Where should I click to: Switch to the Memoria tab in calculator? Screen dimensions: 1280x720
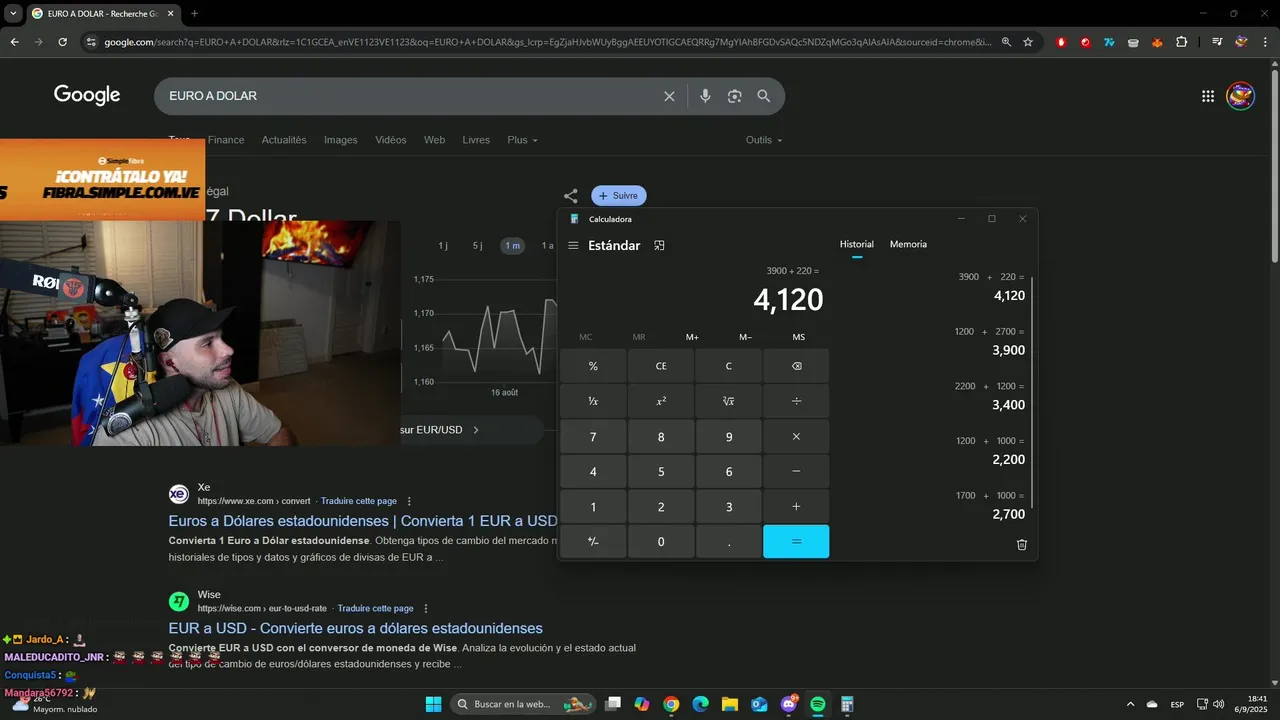click(908, 244)
